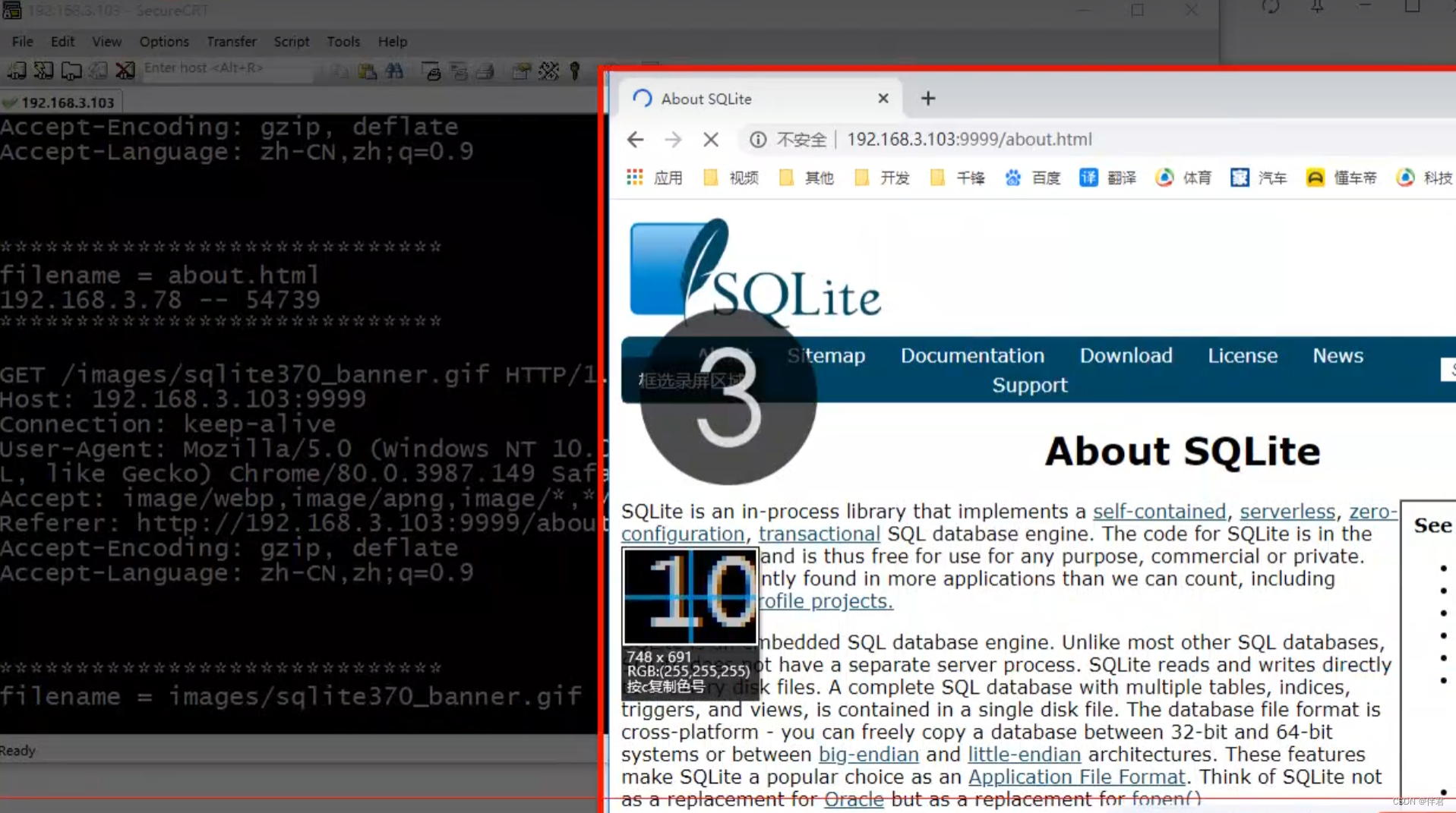This screenshot has height=813, width=1456.
Task: Click Print Screen icon in SecureCRT toolbar
Action: tap(431, 71)
